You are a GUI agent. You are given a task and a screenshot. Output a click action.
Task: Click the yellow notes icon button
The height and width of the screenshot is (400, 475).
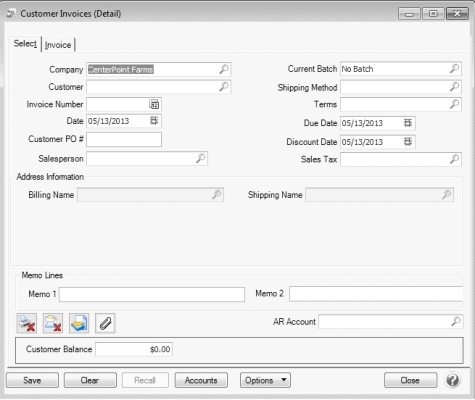coord(79,323)
